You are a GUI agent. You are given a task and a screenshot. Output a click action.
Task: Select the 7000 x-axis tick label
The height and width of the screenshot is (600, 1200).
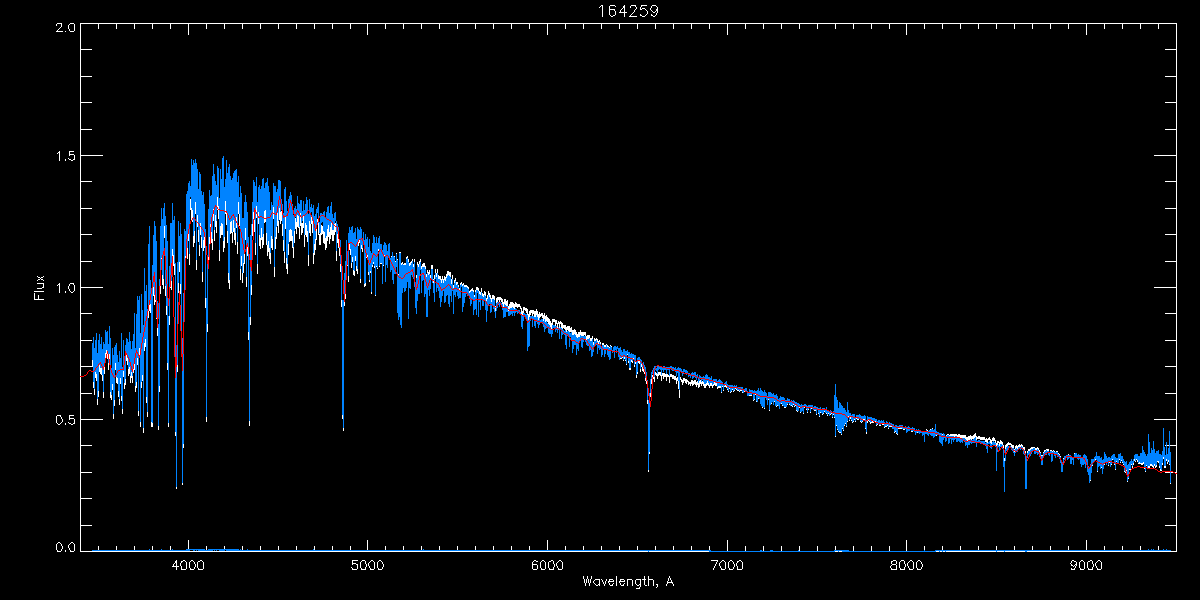click(727, 564)
